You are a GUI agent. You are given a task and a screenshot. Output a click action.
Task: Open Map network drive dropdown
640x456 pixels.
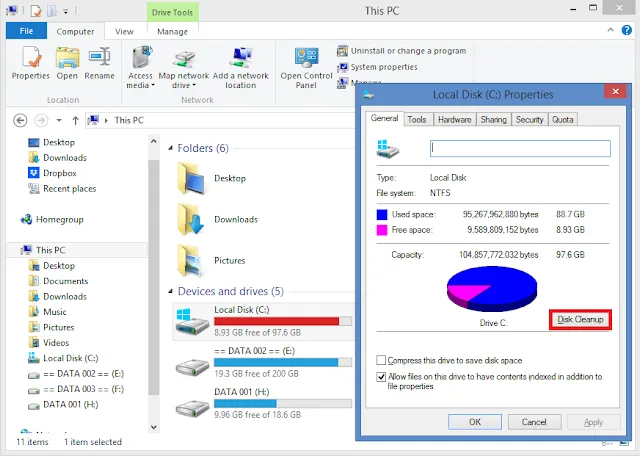[183, 68]
